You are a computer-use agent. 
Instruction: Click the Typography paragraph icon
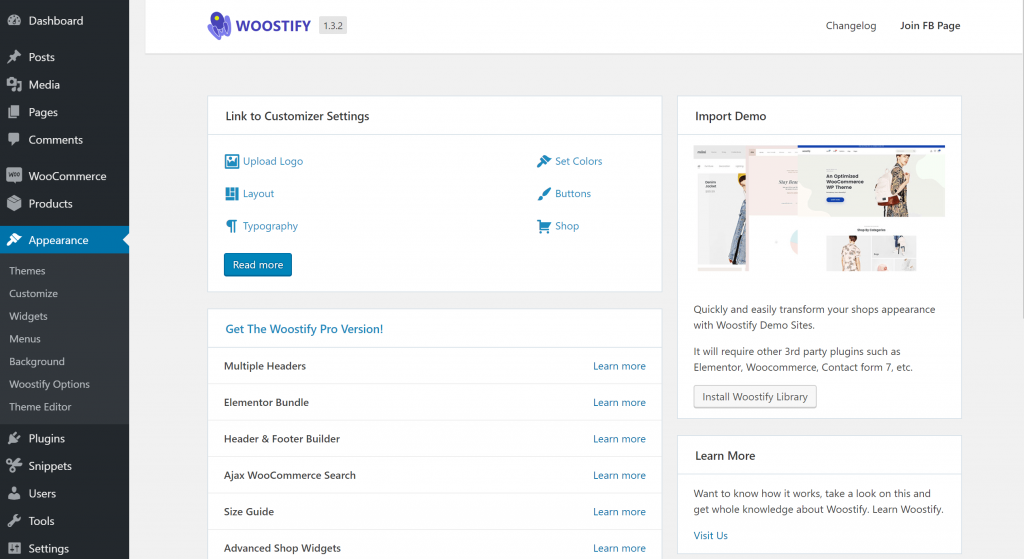pyautogui.click(x=232, y=226)
